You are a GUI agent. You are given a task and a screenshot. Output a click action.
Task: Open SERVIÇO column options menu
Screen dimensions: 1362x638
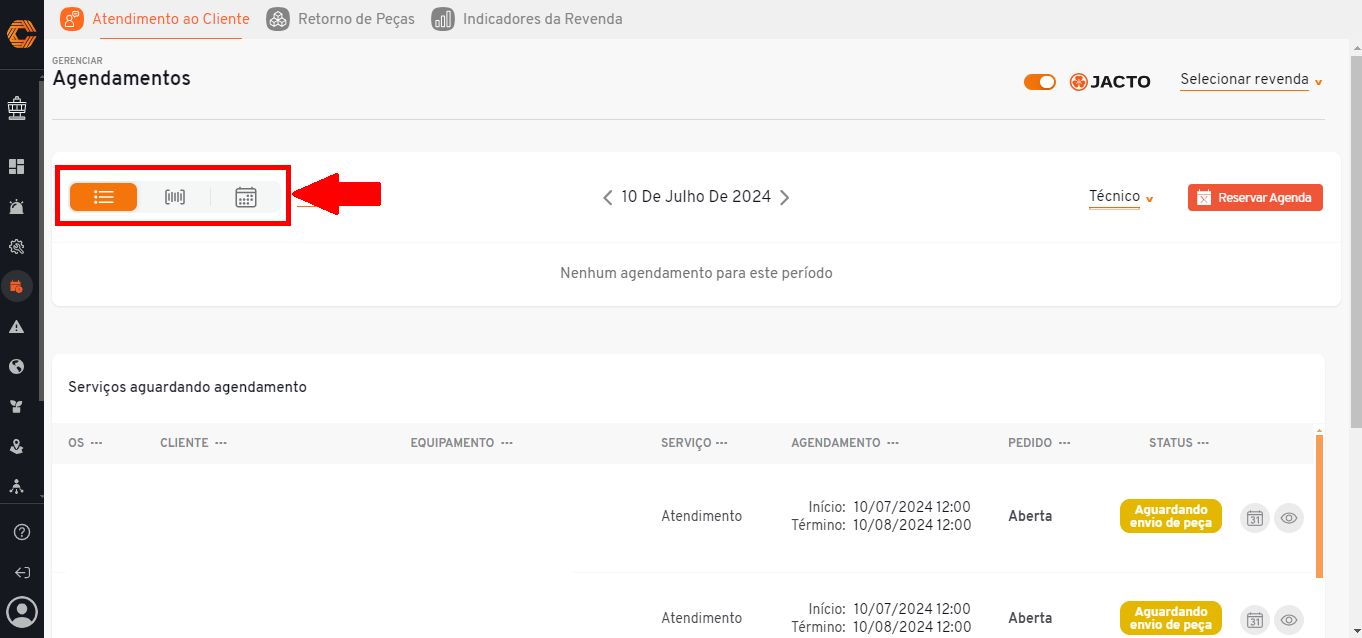721,443
